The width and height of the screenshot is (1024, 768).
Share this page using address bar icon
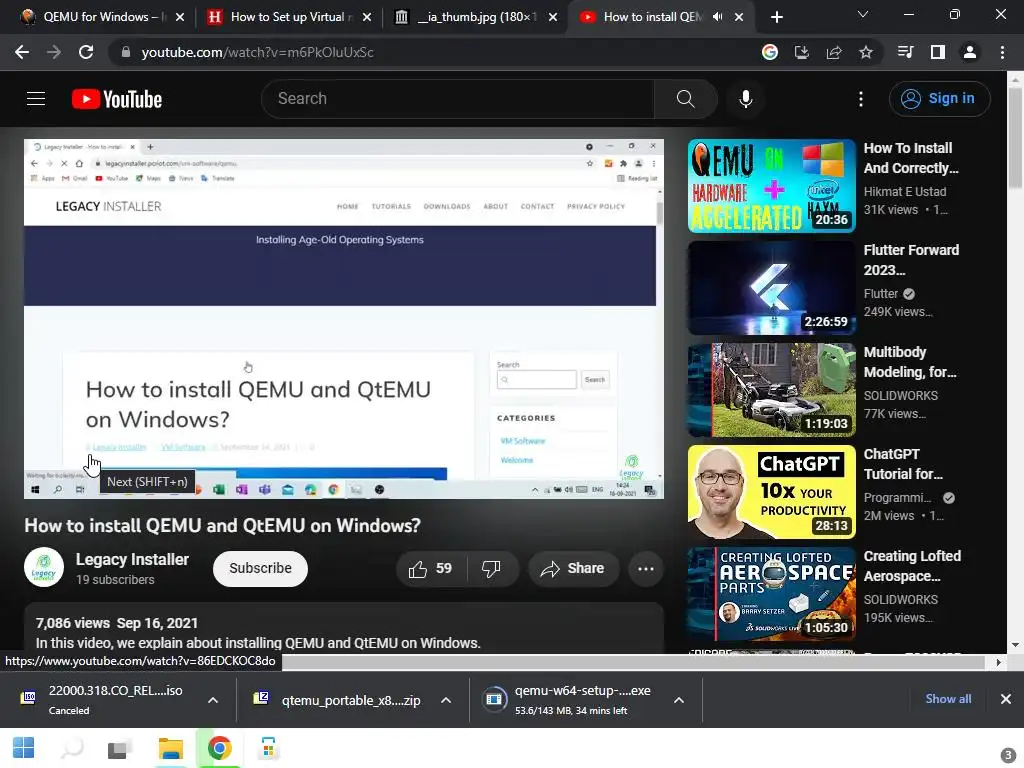click(x=834, y=52)
